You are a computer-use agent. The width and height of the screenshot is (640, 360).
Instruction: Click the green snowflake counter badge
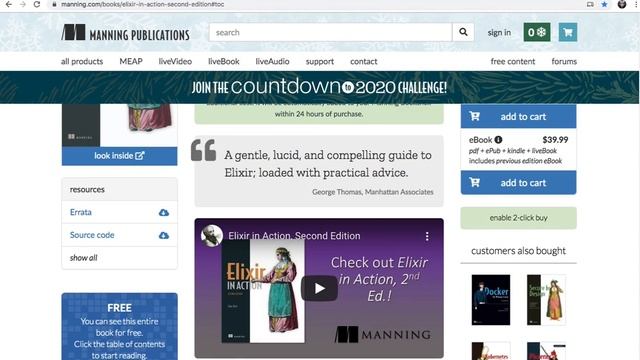pos(537,32)
